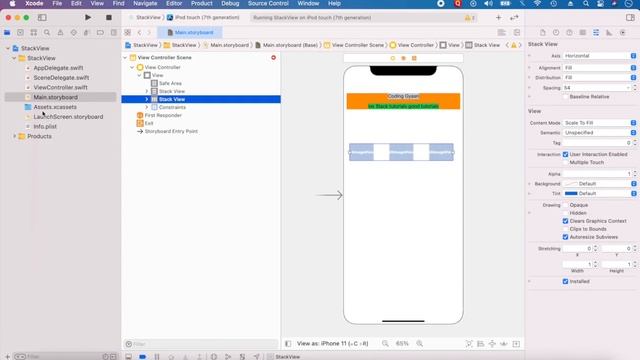
Task: Run the project with the Play button
Action: pos(88,18)
